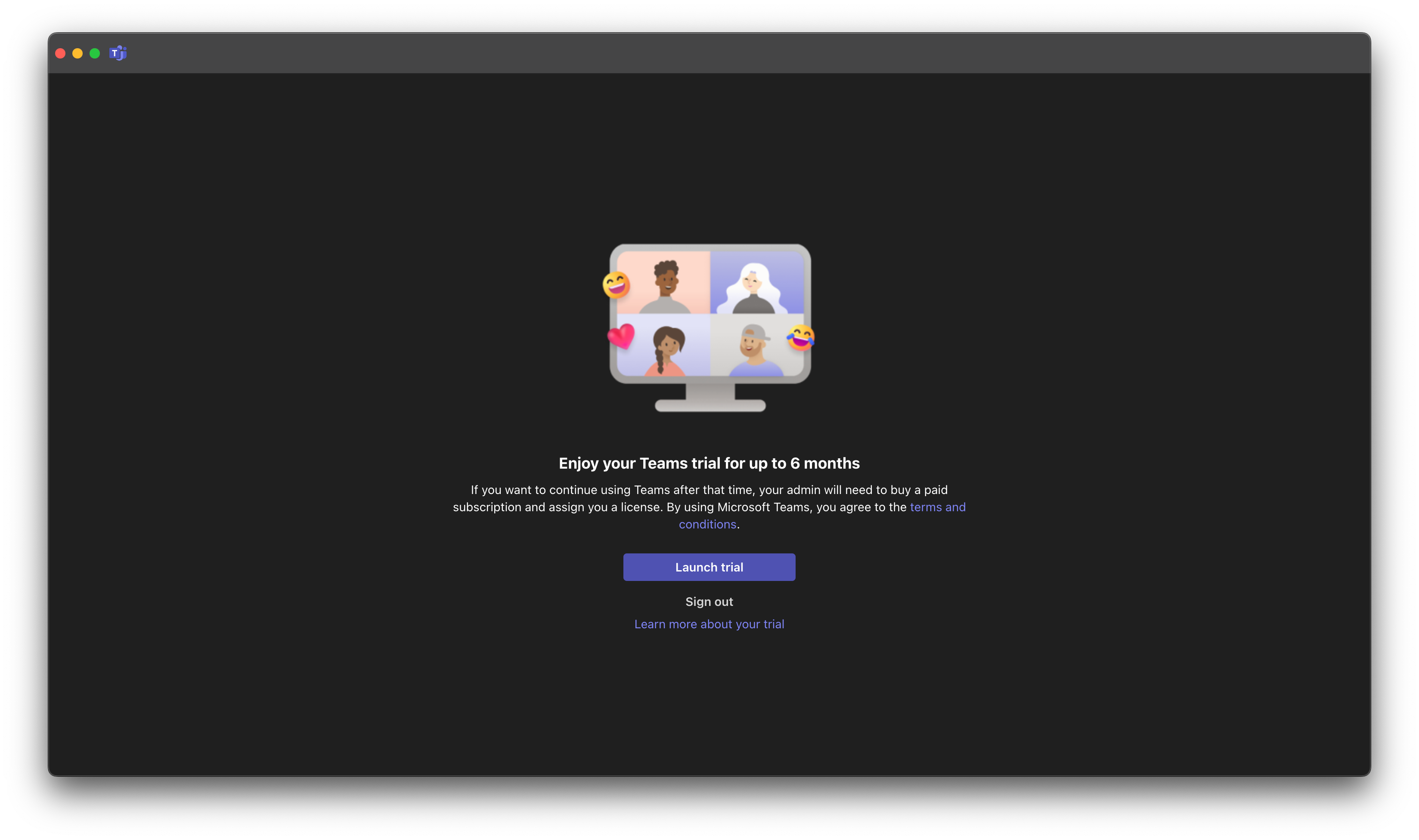Click the video call monitor illustration
The image size is (1419, 840).
point(709,328)
